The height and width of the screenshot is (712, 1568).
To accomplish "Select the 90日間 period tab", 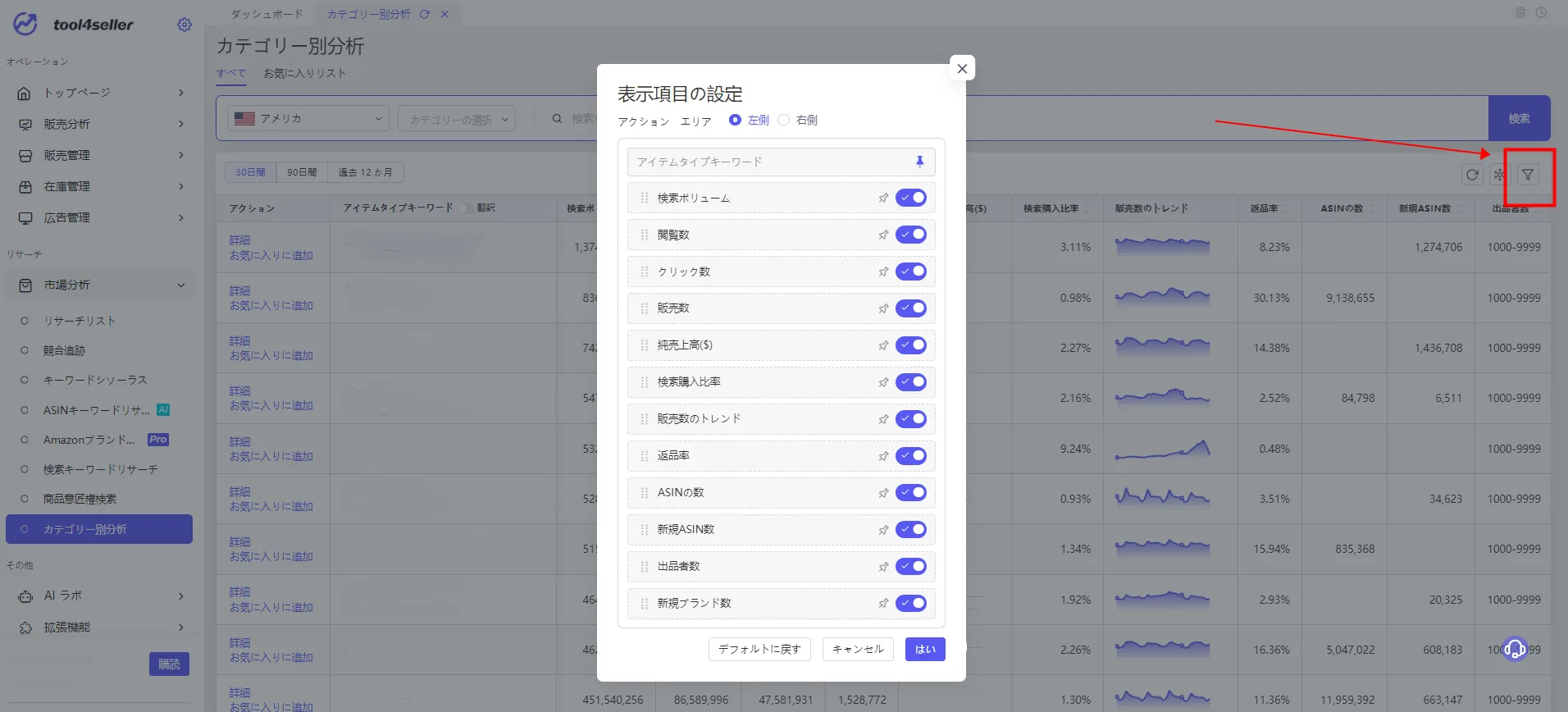I will click(302, 172).
